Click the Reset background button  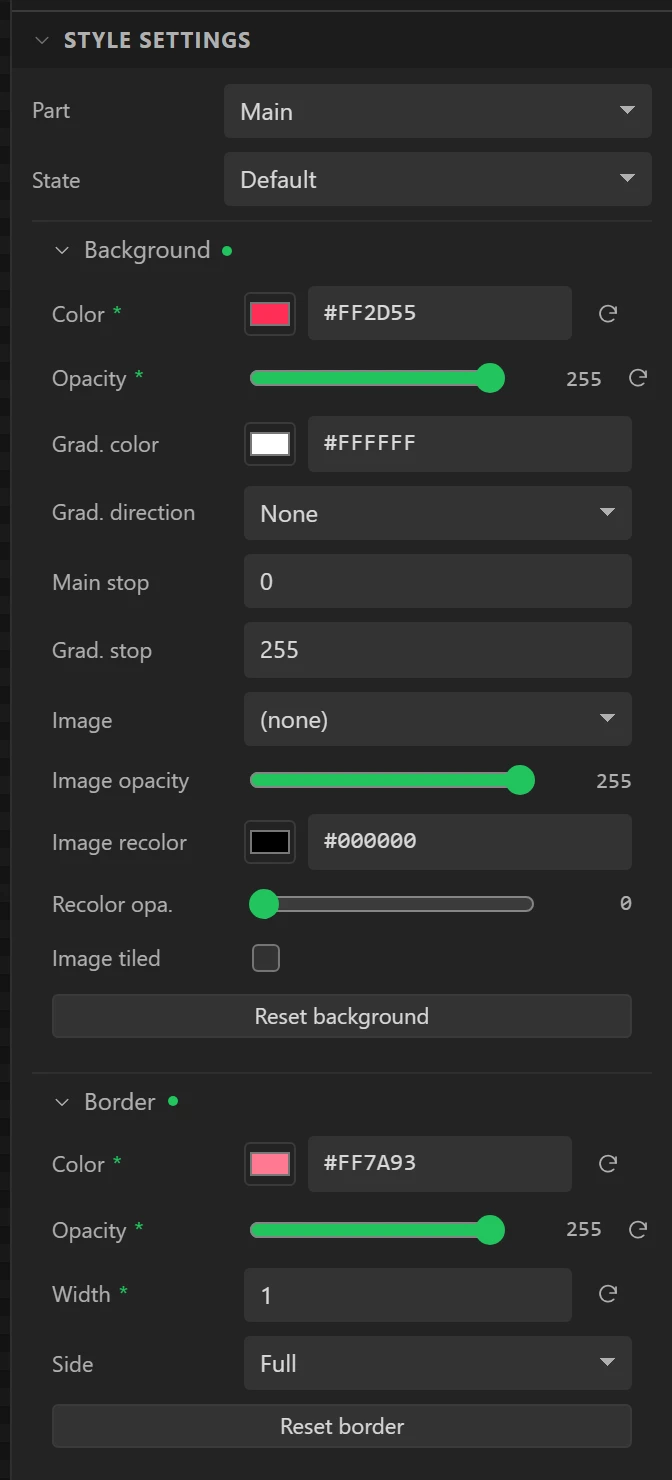[x=342, y=1016]
